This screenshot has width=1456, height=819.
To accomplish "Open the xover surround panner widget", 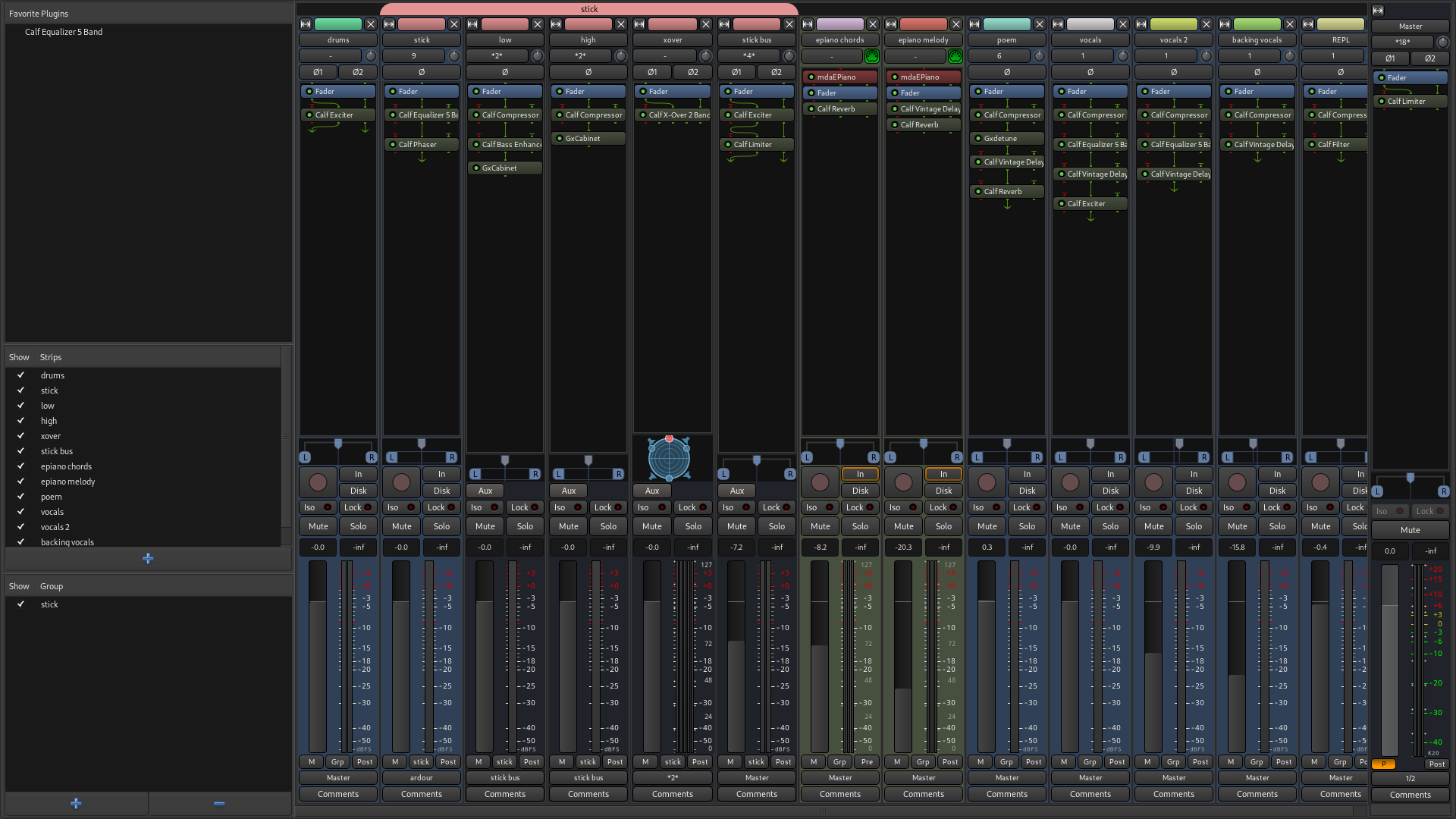I will (x=669, y=458).
